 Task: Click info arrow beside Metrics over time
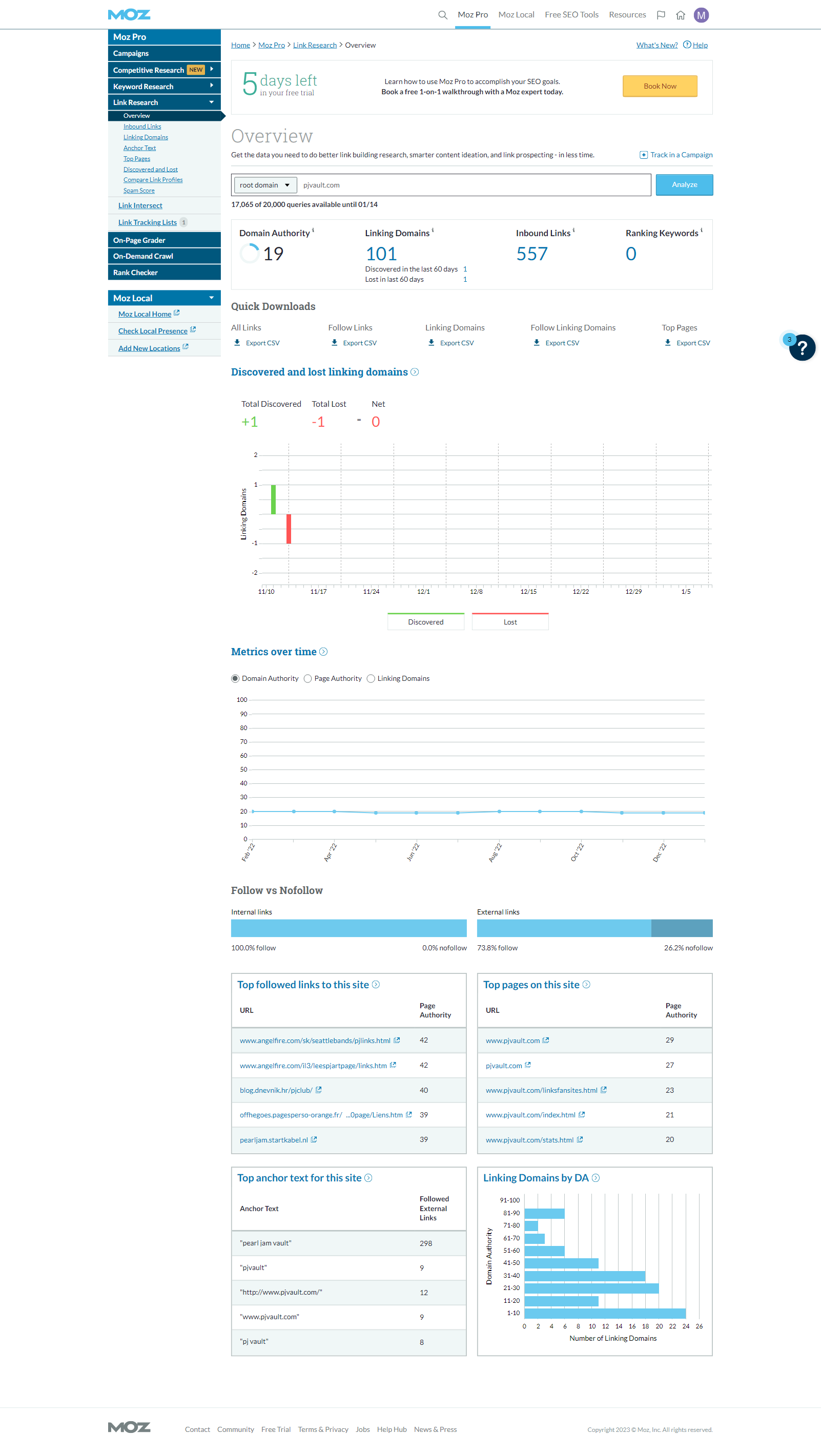coord(323,652)
